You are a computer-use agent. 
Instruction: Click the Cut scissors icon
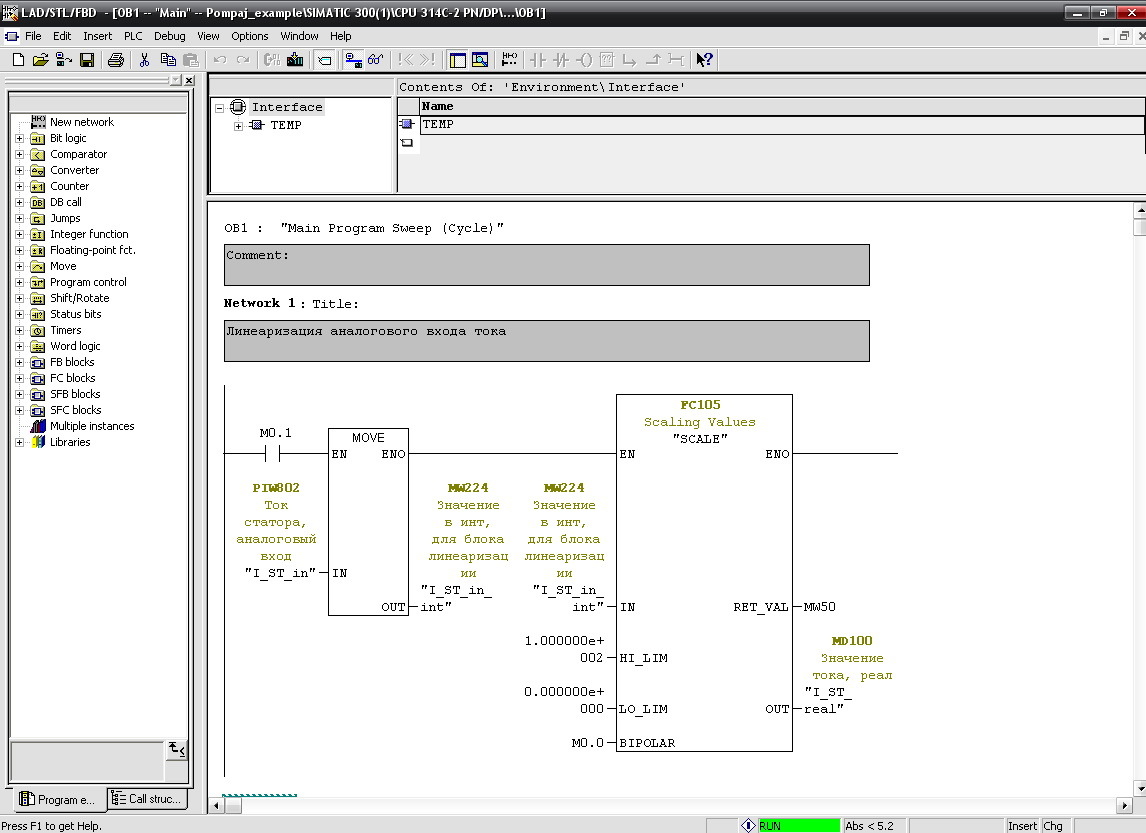144,60
